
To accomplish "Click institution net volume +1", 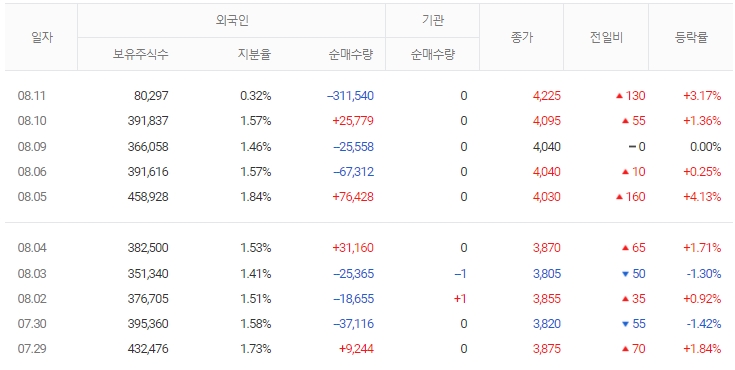I will (460, 299).
